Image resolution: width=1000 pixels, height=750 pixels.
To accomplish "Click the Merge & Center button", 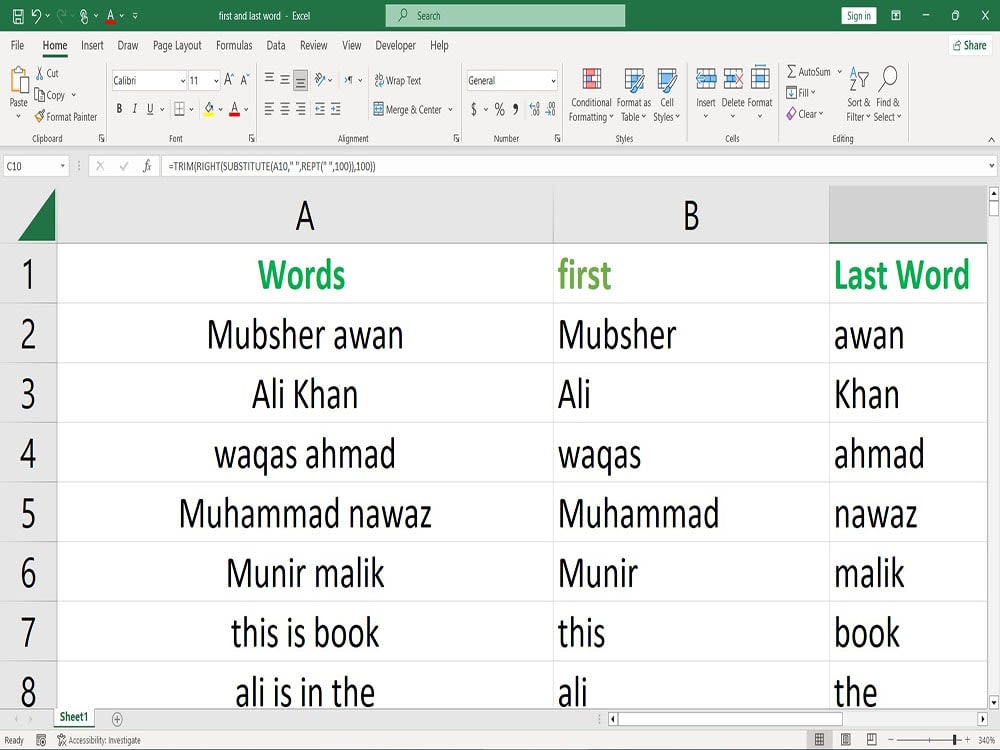I will [x=408, y=110].
